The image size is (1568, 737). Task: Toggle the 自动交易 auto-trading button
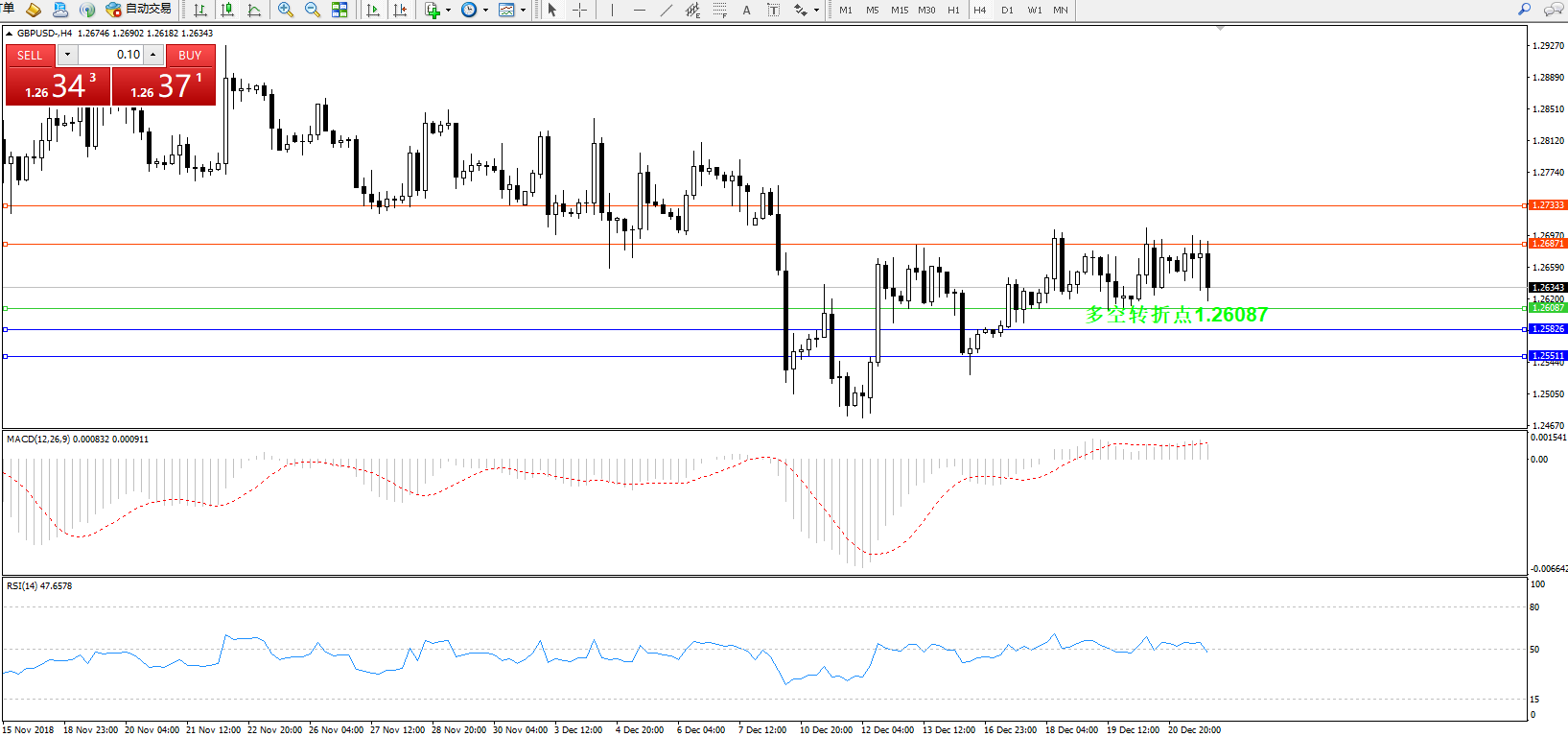(139, 10)
